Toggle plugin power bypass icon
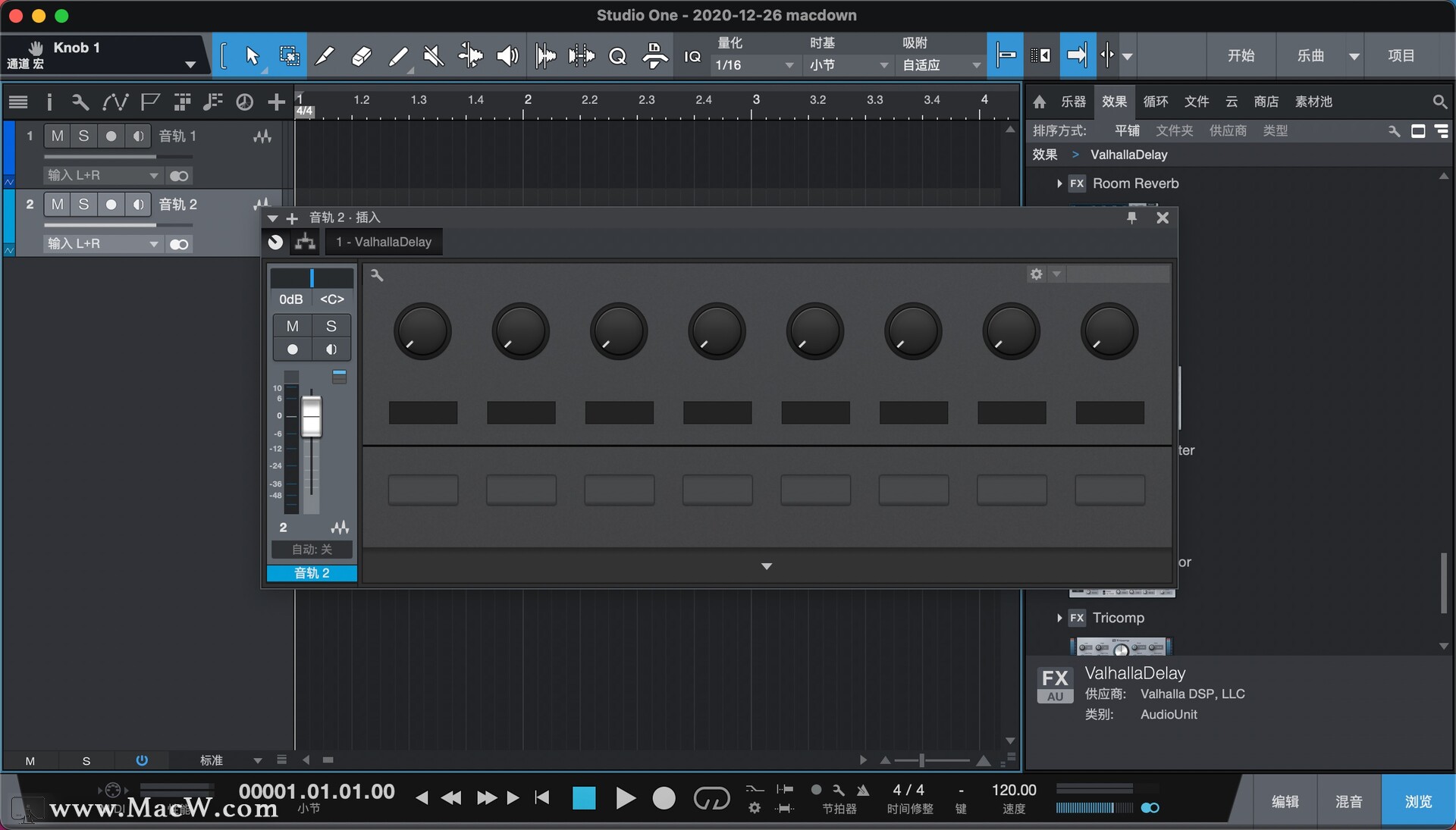This screenshot has width=1456, height=830. pos(275,242)
